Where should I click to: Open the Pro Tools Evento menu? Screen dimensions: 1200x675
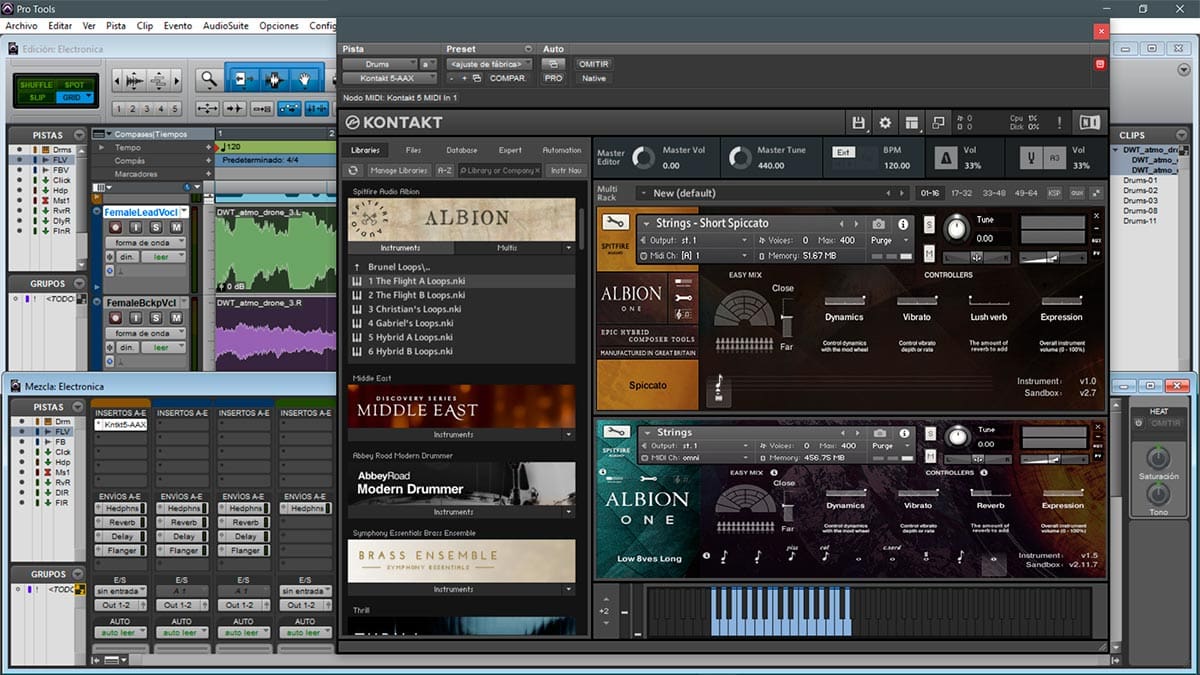[x=178, y=25]
